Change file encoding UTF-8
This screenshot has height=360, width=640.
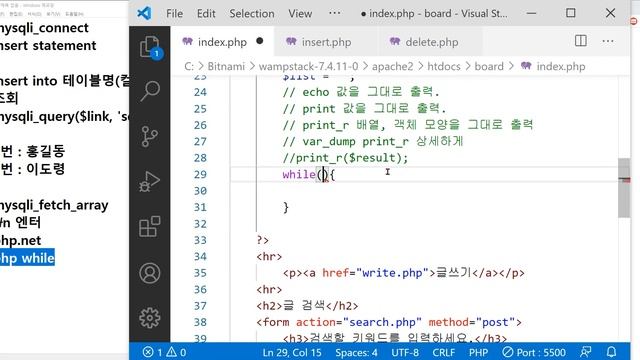(x=405, y=352)
